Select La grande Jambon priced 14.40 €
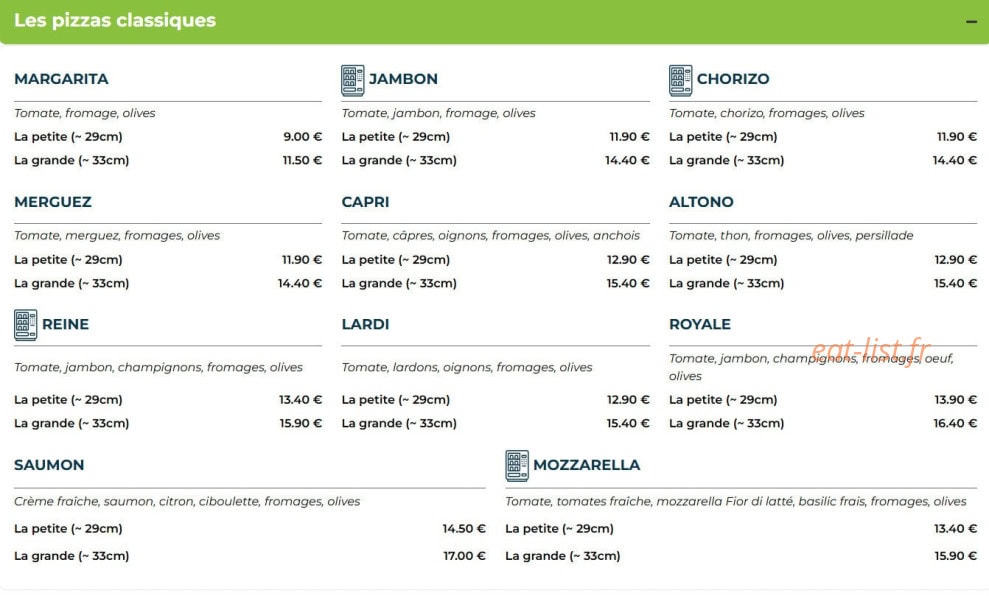989x596 pixels. 495,160
